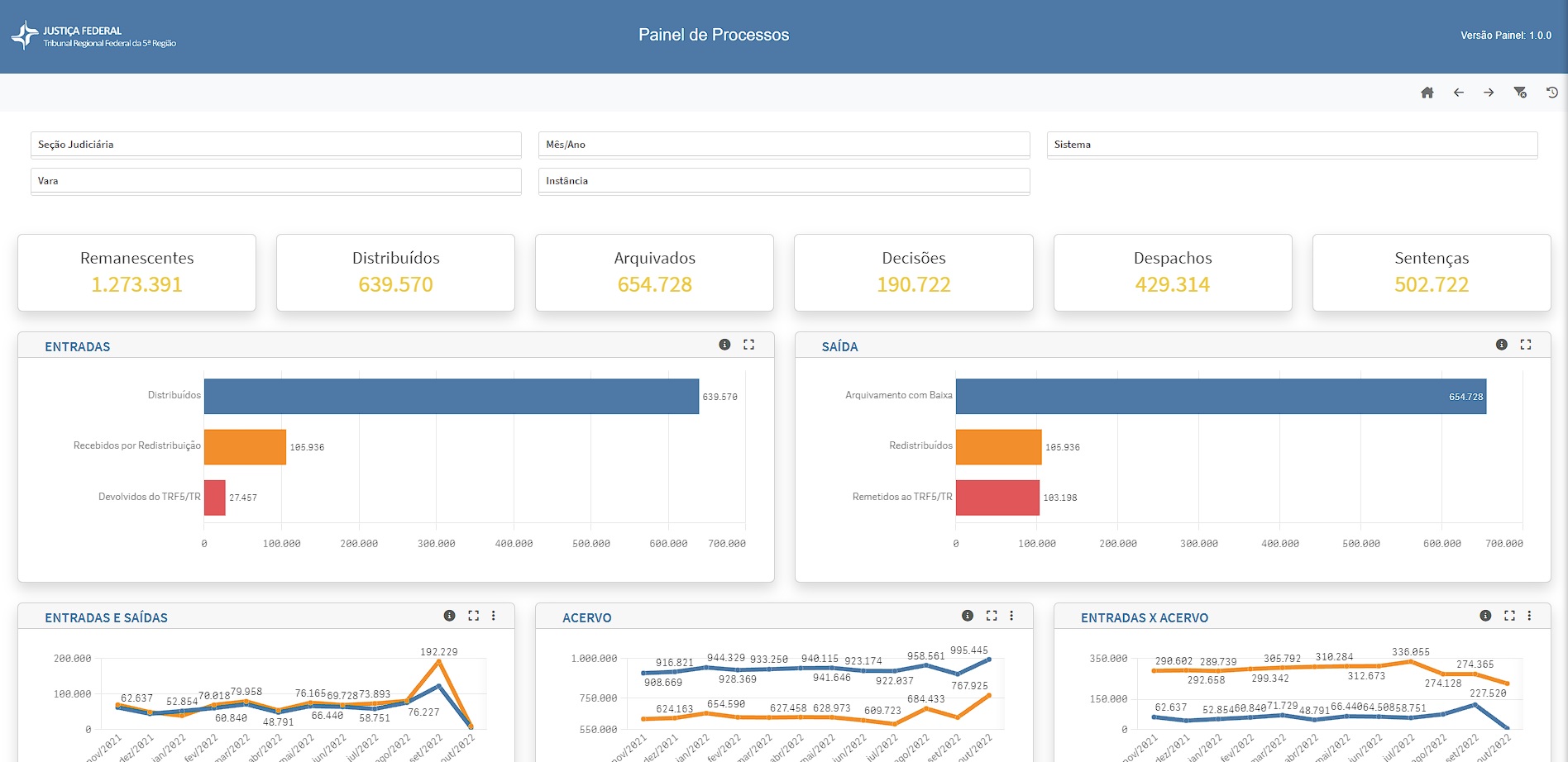The width and height of the screenshot is (1568, 762).
Task: Open the Sistema filter
Action: (x=1293, y=145)
